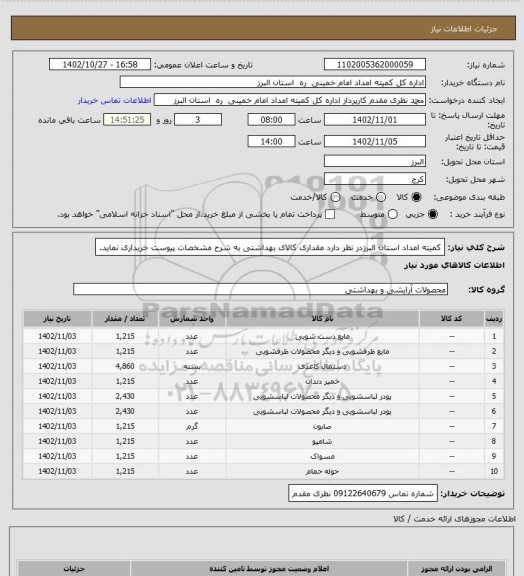The width and height of the screenshot is (524, 576).
Task: Click the الزامی بودن ارائه مجوز column header
Action: (456, 569)
